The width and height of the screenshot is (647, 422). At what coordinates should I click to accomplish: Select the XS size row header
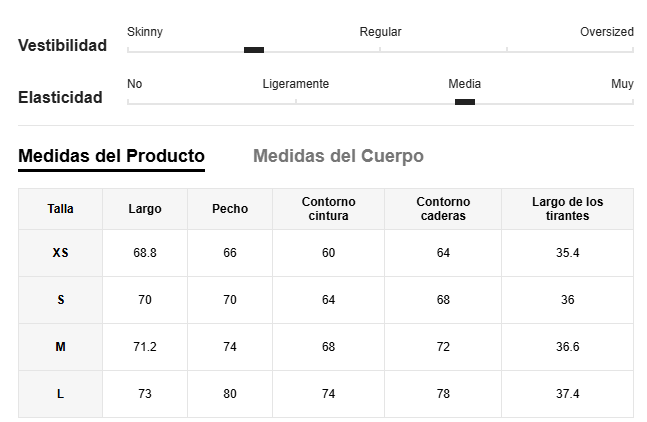(x=60, y=253)
